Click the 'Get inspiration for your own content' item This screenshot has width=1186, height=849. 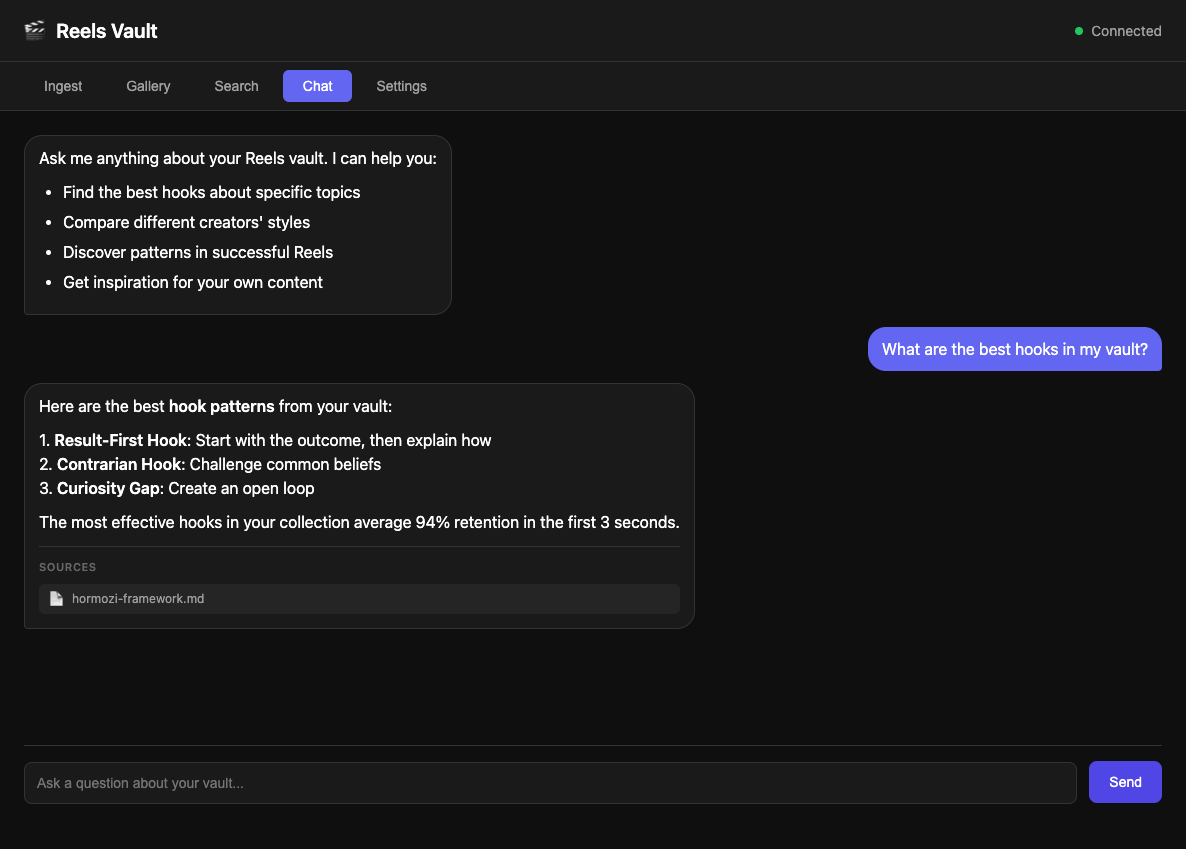pyautogui.click(x=193, y=282)
